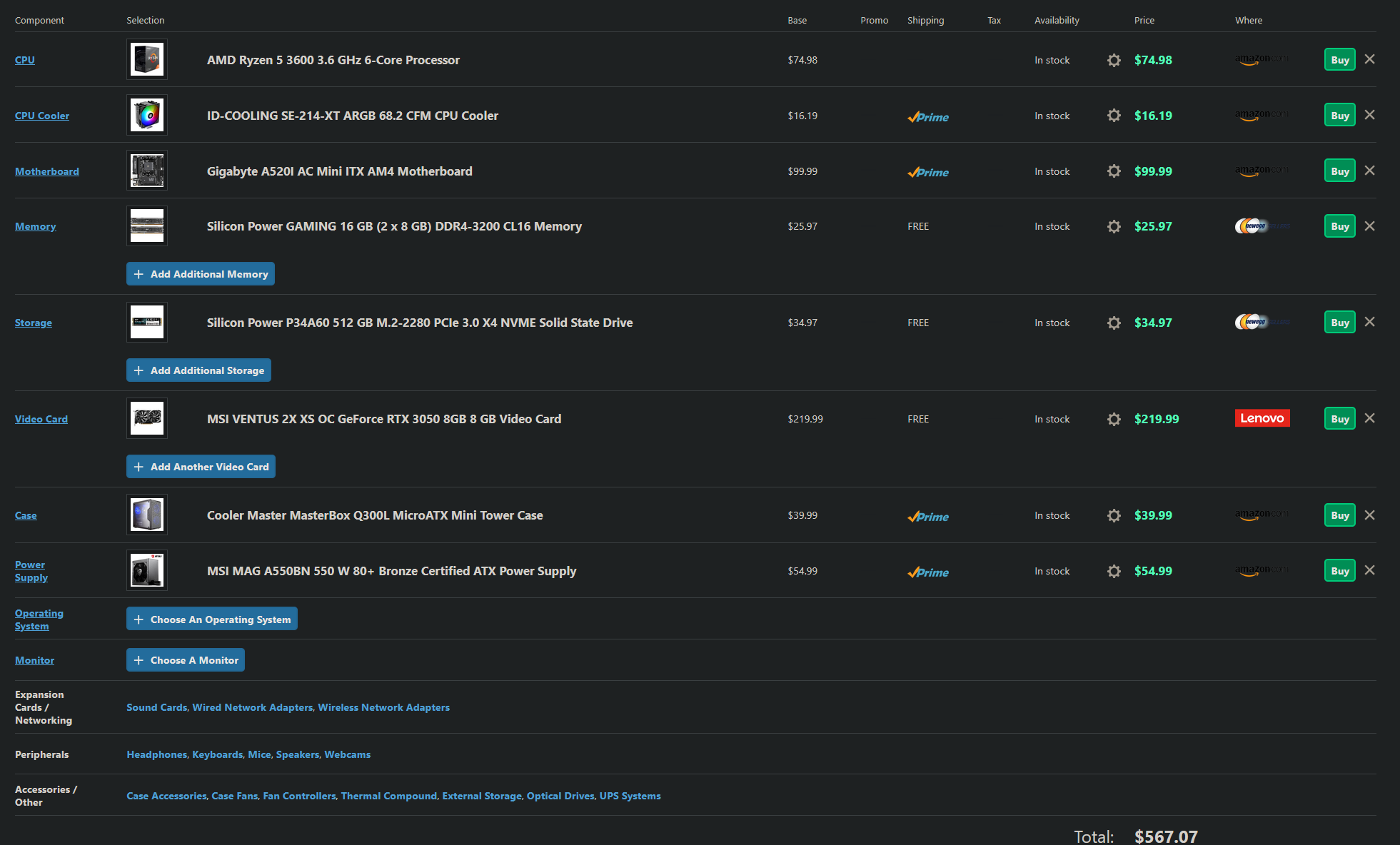The width and height of the screenshot is (1400, 845).
Task: Open the Webcams peripherals link
Action: 348,754
